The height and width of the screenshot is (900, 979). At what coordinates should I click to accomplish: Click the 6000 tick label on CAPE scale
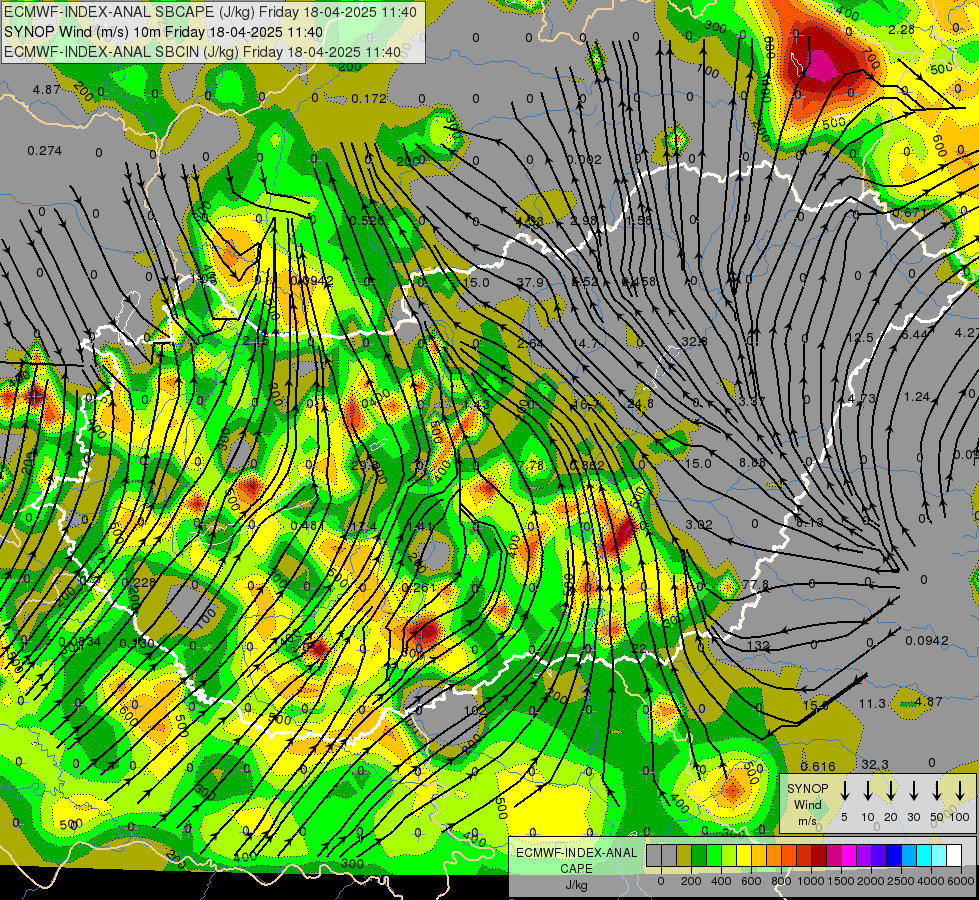tap(960, 881)
